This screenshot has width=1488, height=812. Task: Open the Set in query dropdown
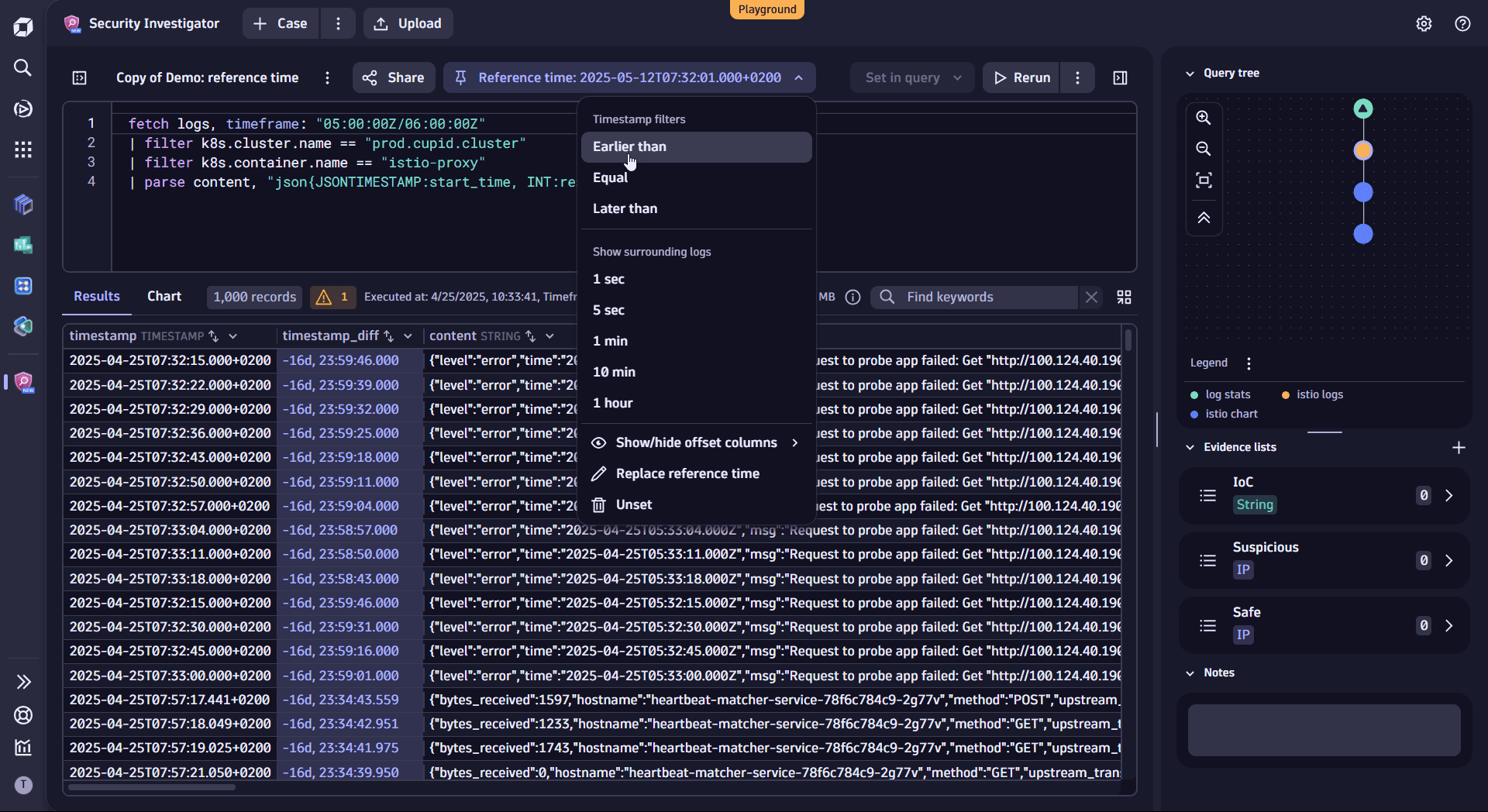[x=912, y=77]
